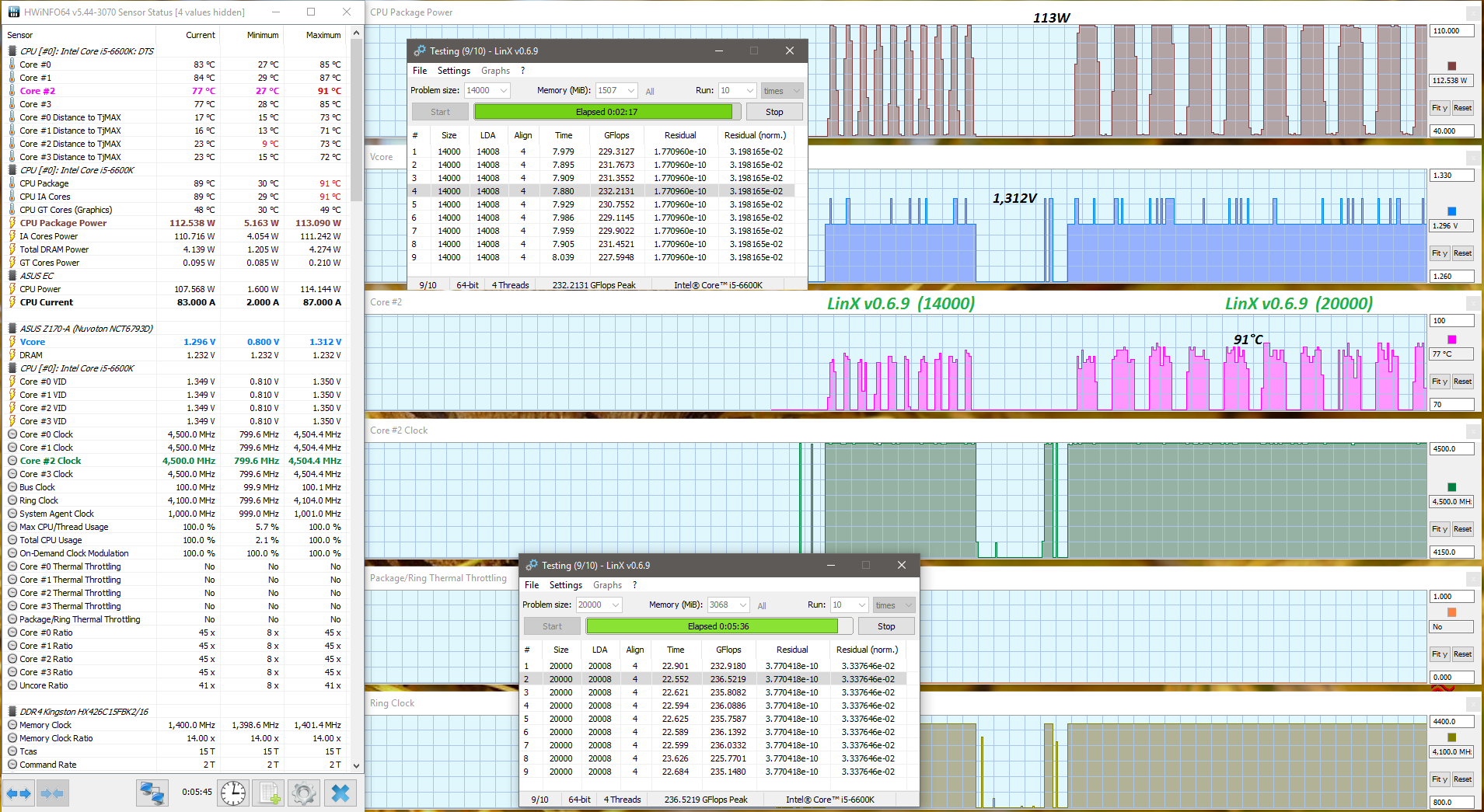This screenshot has height=812, width=1484.
Task: Click Fit y on the Core #2 Clock graph
Action: coord(1440,529)
